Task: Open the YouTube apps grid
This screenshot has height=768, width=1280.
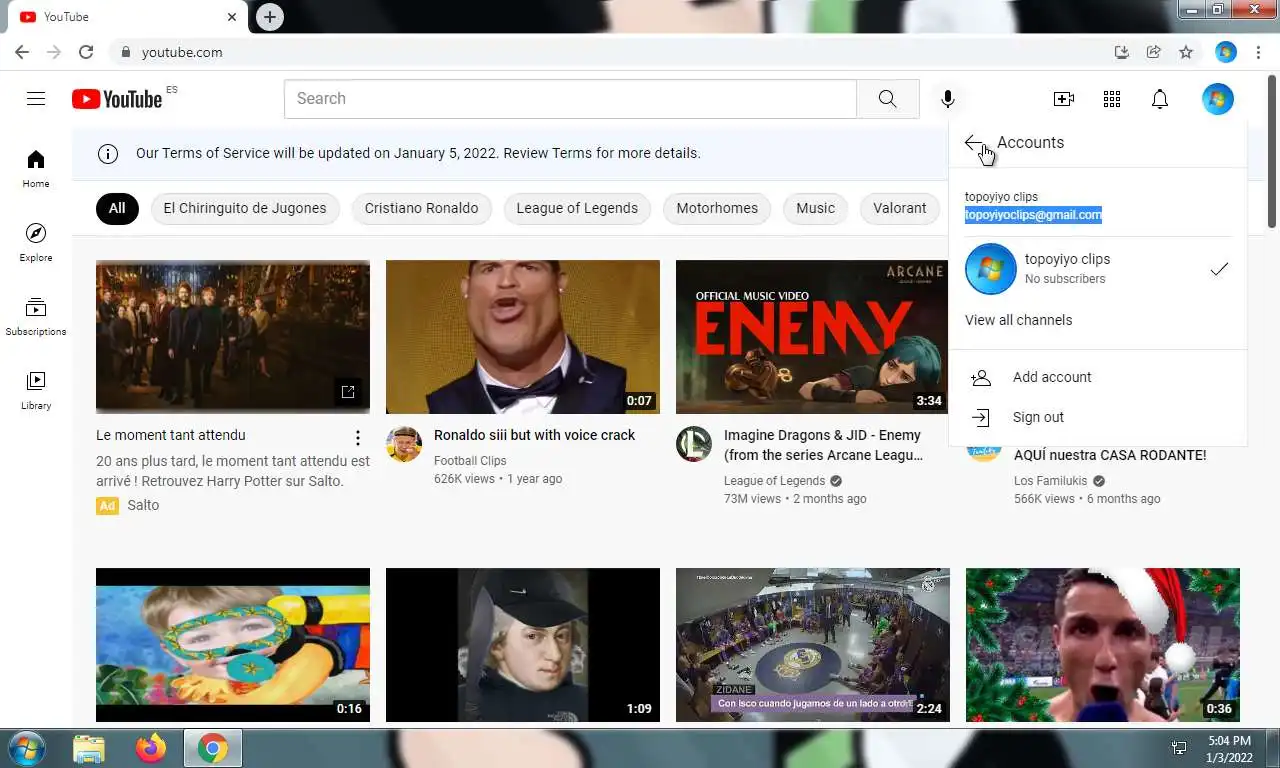Action: coord(1112,99)
